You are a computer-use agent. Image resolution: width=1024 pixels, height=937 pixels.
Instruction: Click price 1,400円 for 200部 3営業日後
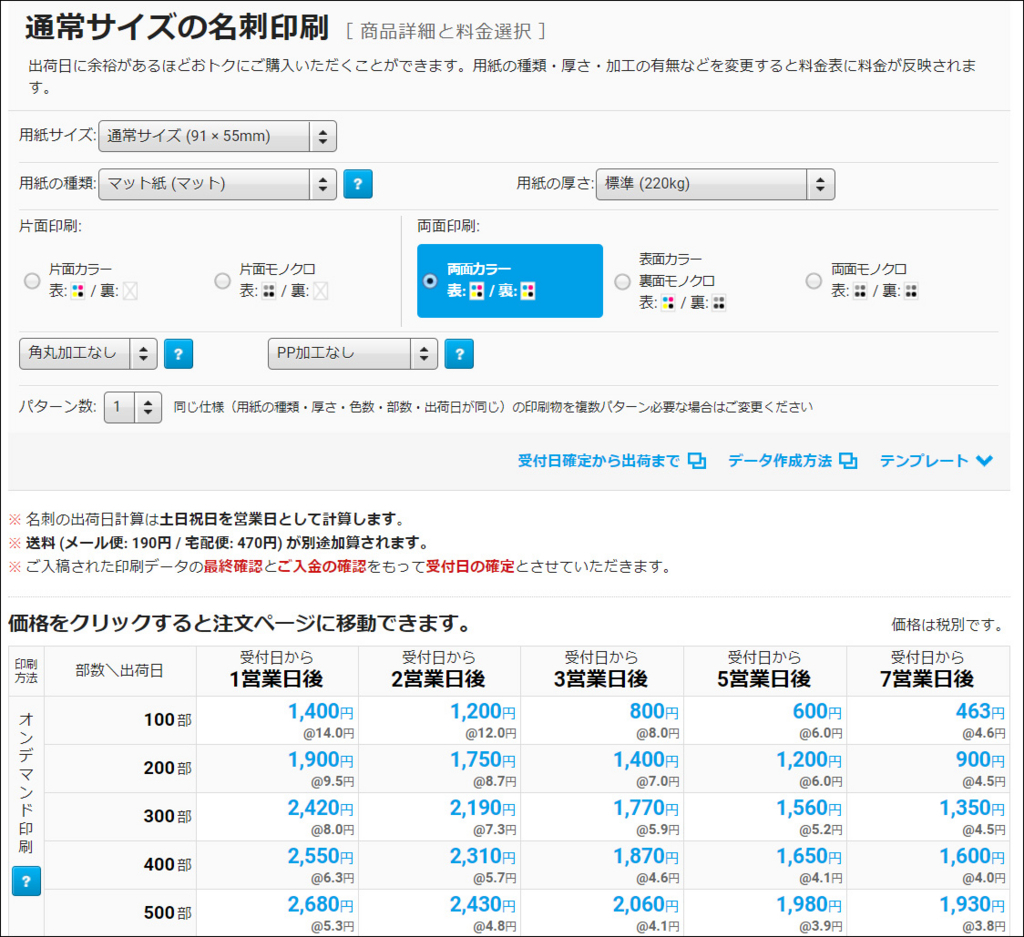tap(646, 760)
